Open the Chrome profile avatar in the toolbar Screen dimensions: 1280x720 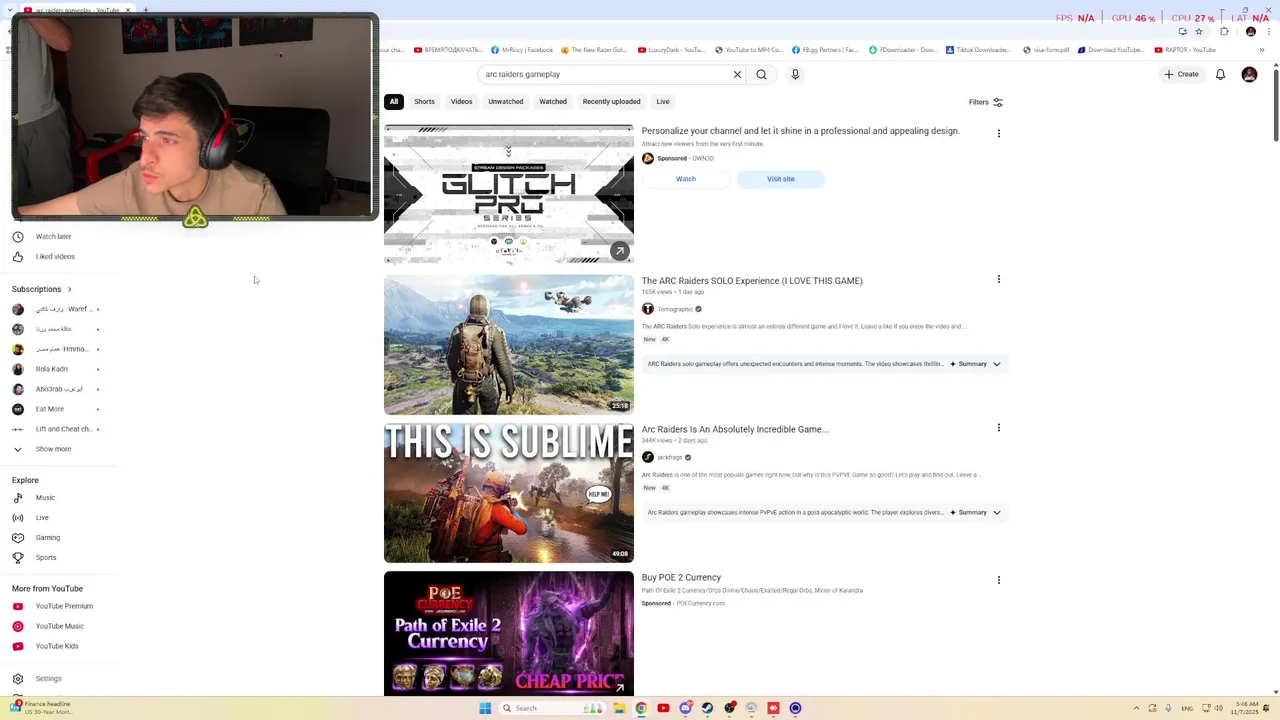click(1251, 31)
